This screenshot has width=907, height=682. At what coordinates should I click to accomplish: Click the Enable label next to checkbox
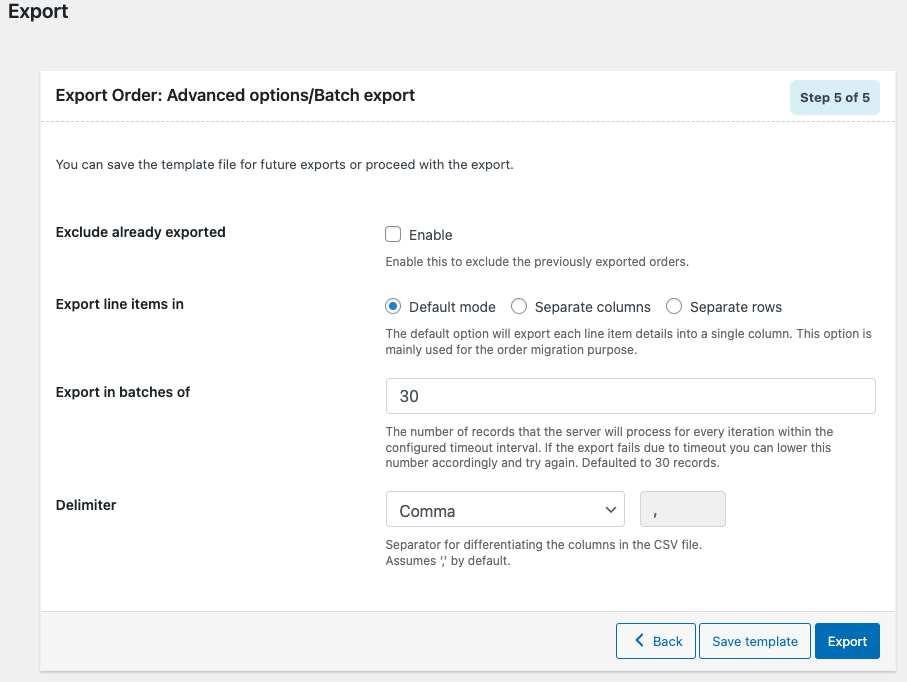(x=430, y=235)
